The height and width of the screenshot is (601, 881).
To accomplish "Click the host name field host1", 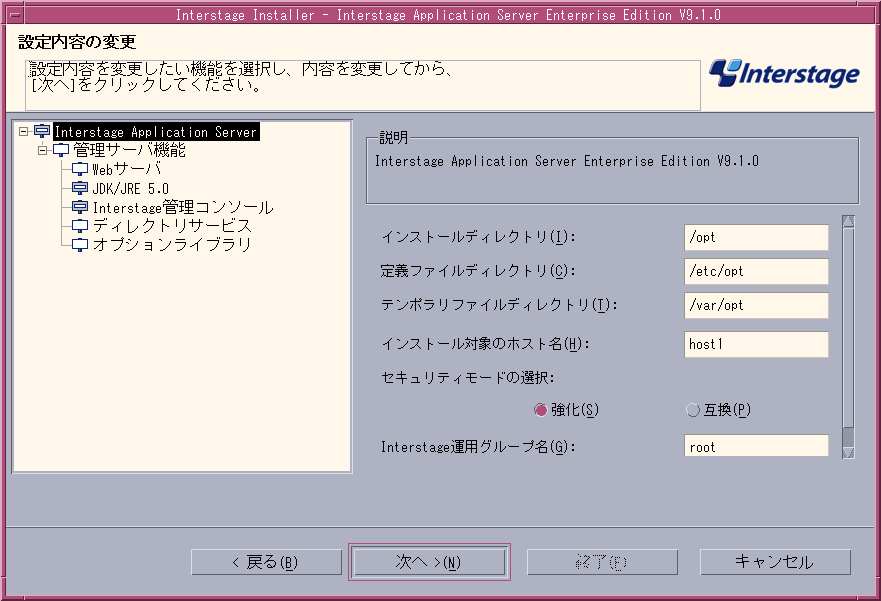I will coord(756,344).
